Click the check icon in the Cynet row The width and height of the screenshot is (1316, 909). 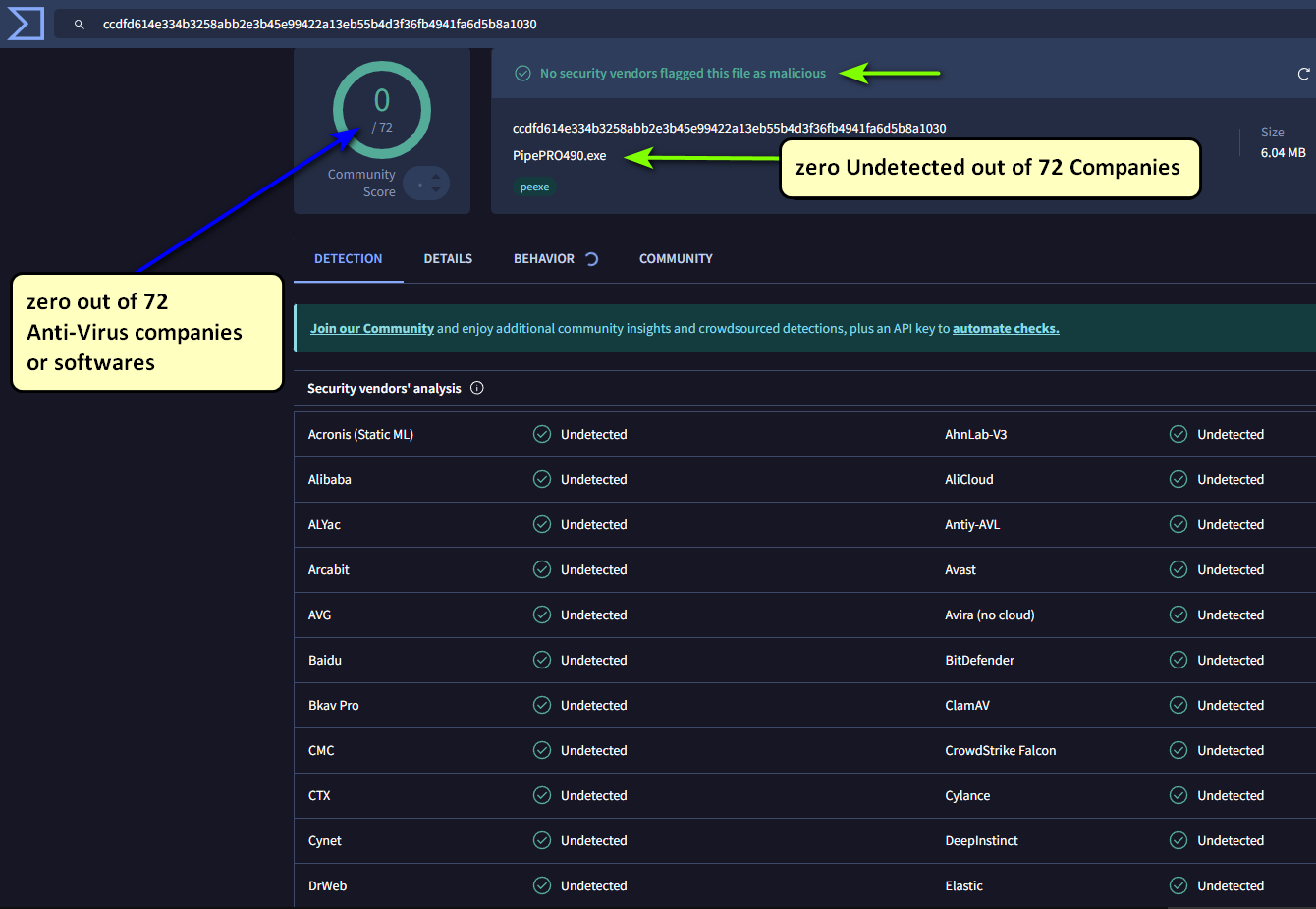click(x=542, y=840)
